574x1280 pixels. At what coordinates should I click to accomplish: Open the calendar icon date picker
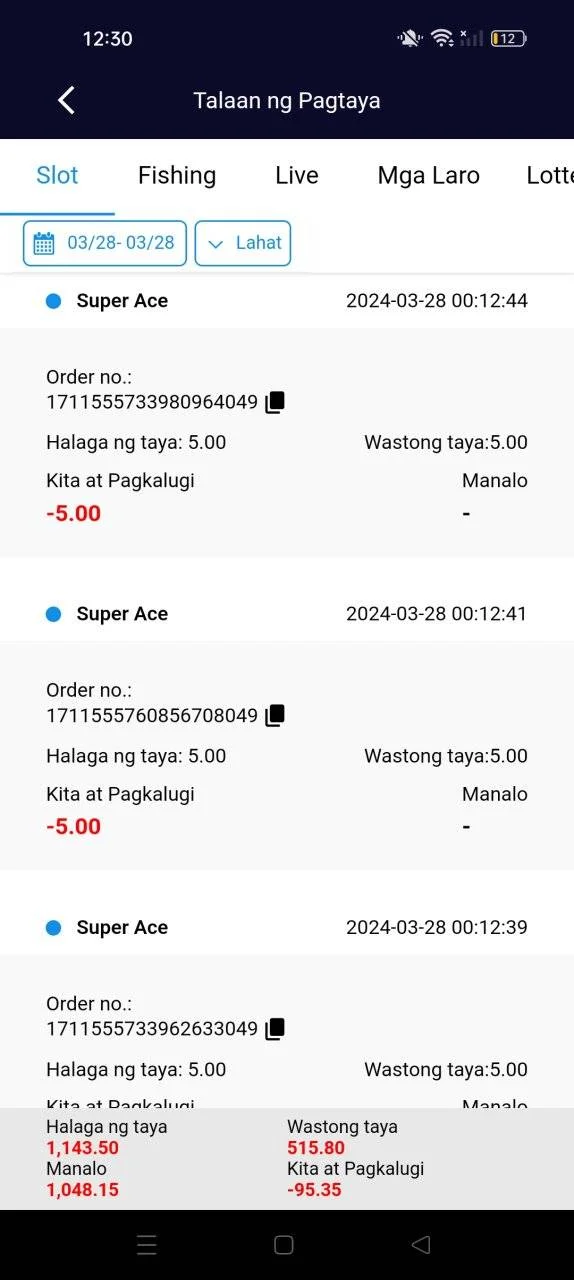(44, 243)
